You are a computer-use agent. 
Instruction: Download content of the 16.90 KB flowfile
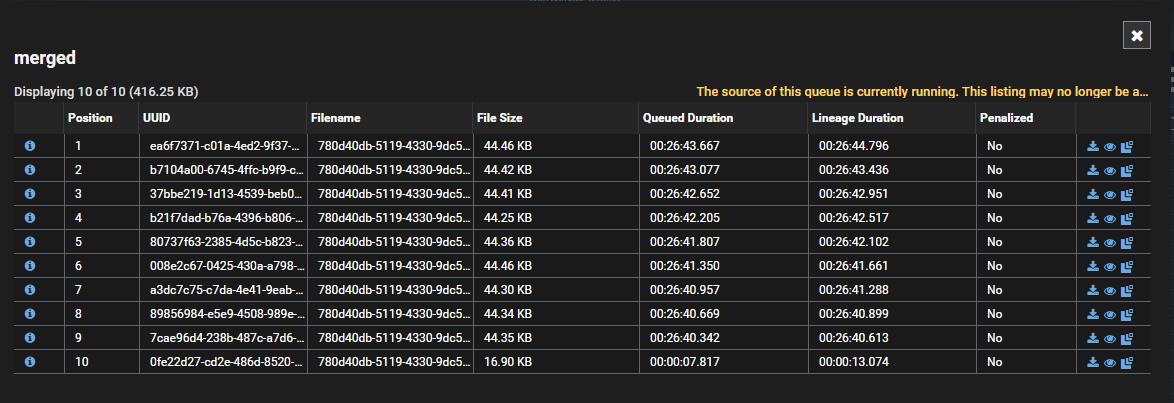pos(1093,362)
